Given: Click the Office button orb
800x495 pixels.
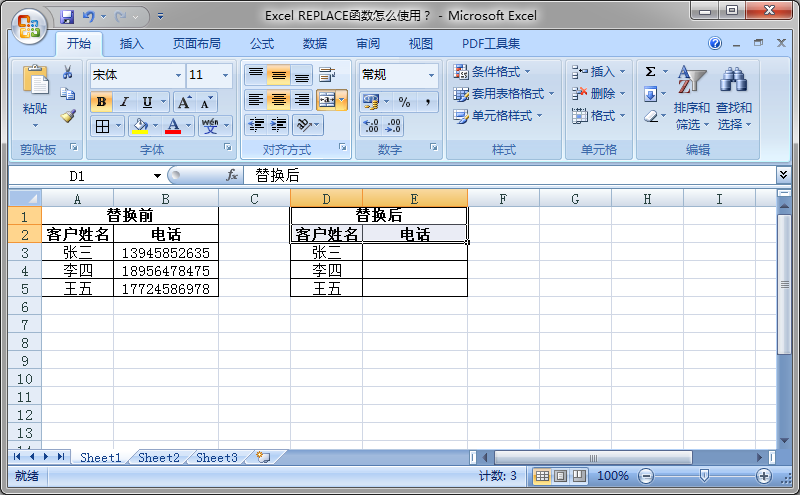Looking at the screenshot, I should [29, 27].
